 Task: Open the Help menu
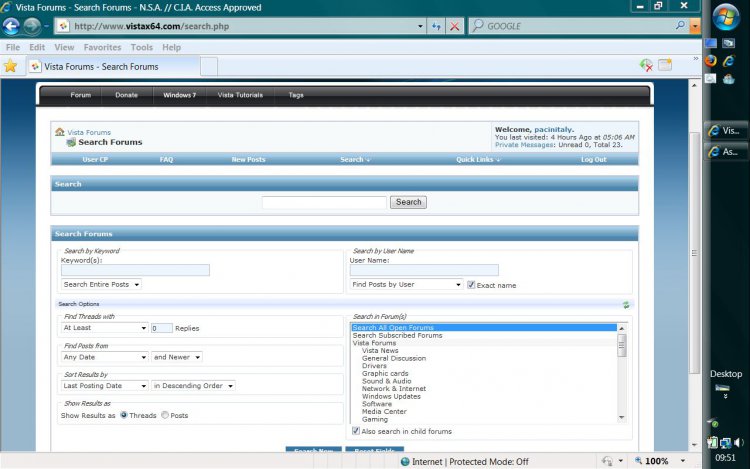tap(171, 47)
